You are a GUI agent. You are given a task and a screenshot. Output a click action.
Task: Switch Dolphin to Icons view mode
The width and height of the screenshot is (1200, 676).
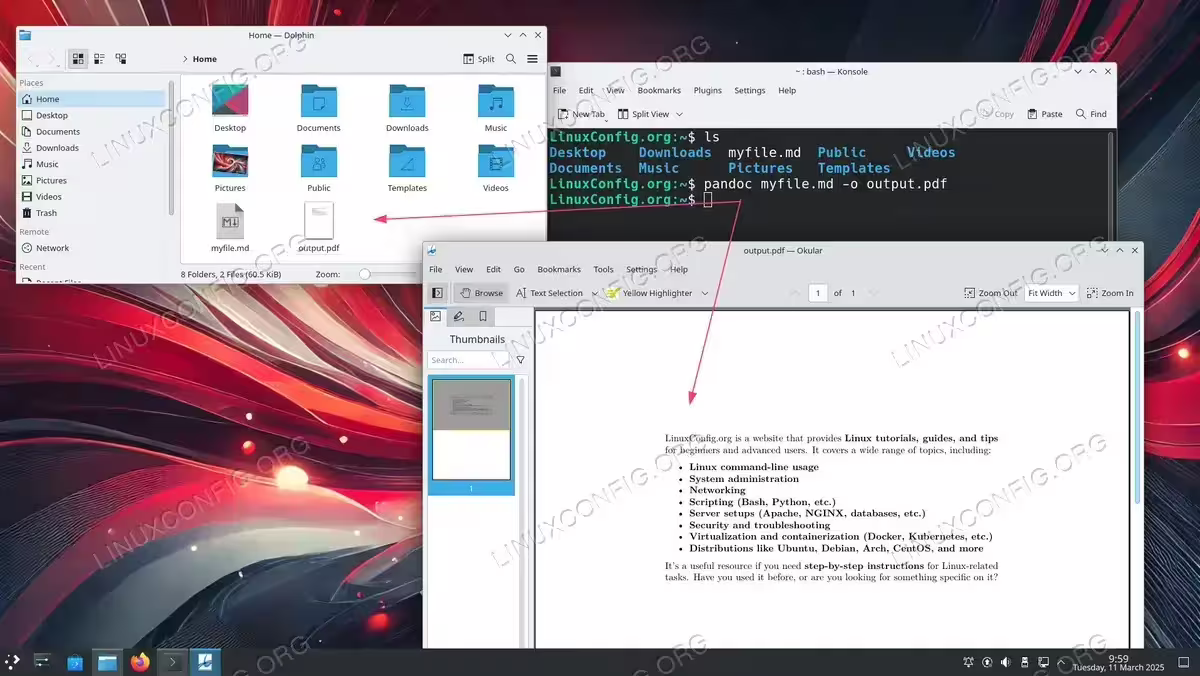78,59
